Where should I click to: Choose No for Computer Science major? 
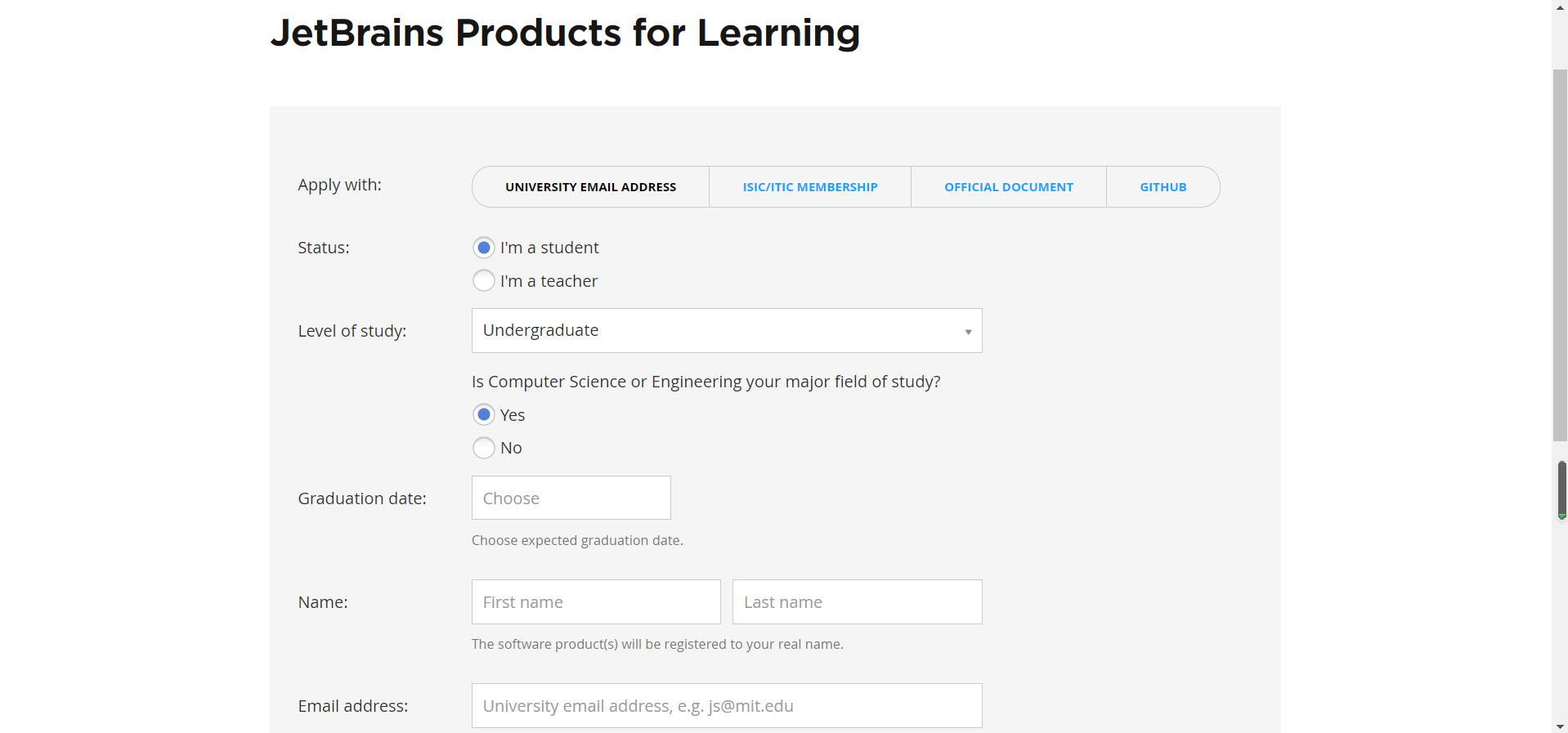(x=484, y=448)
